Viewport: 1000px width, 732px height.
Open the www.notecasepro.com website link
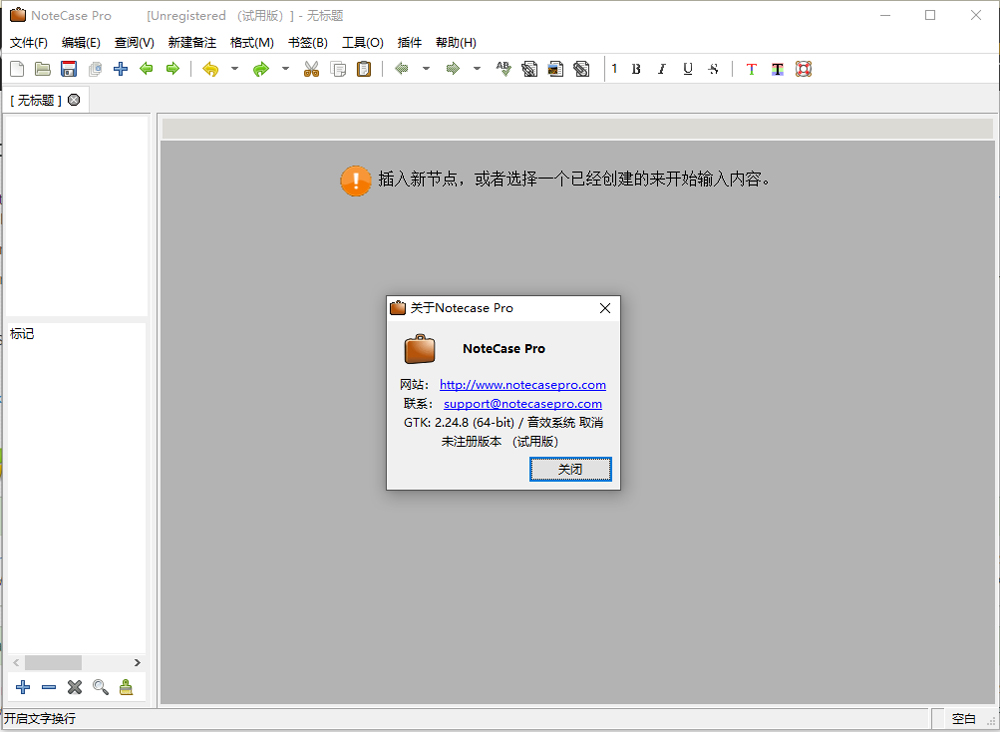coord(522,385)
